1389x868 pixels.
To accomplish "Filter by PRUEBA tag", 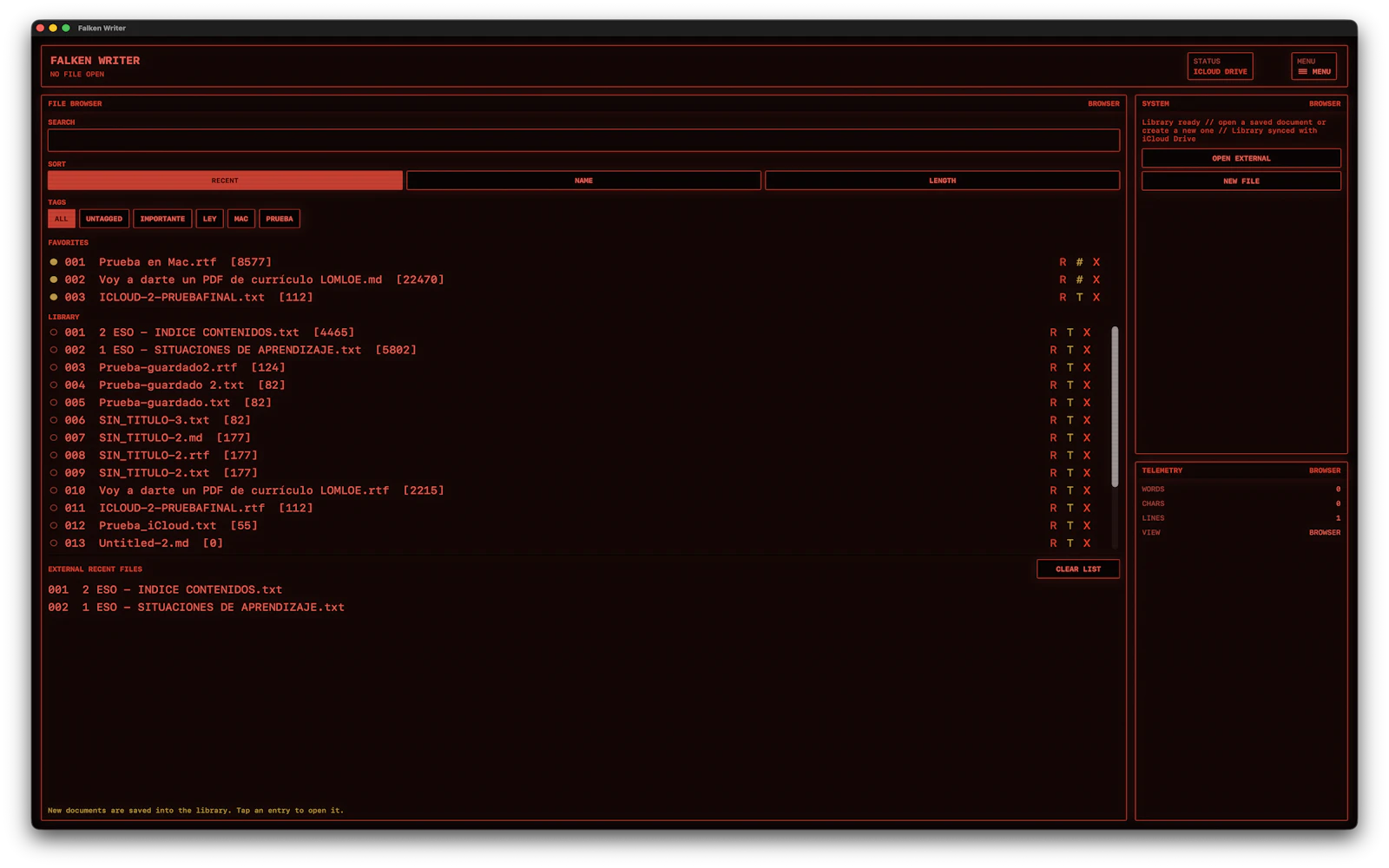I will [x=280, y=219].
